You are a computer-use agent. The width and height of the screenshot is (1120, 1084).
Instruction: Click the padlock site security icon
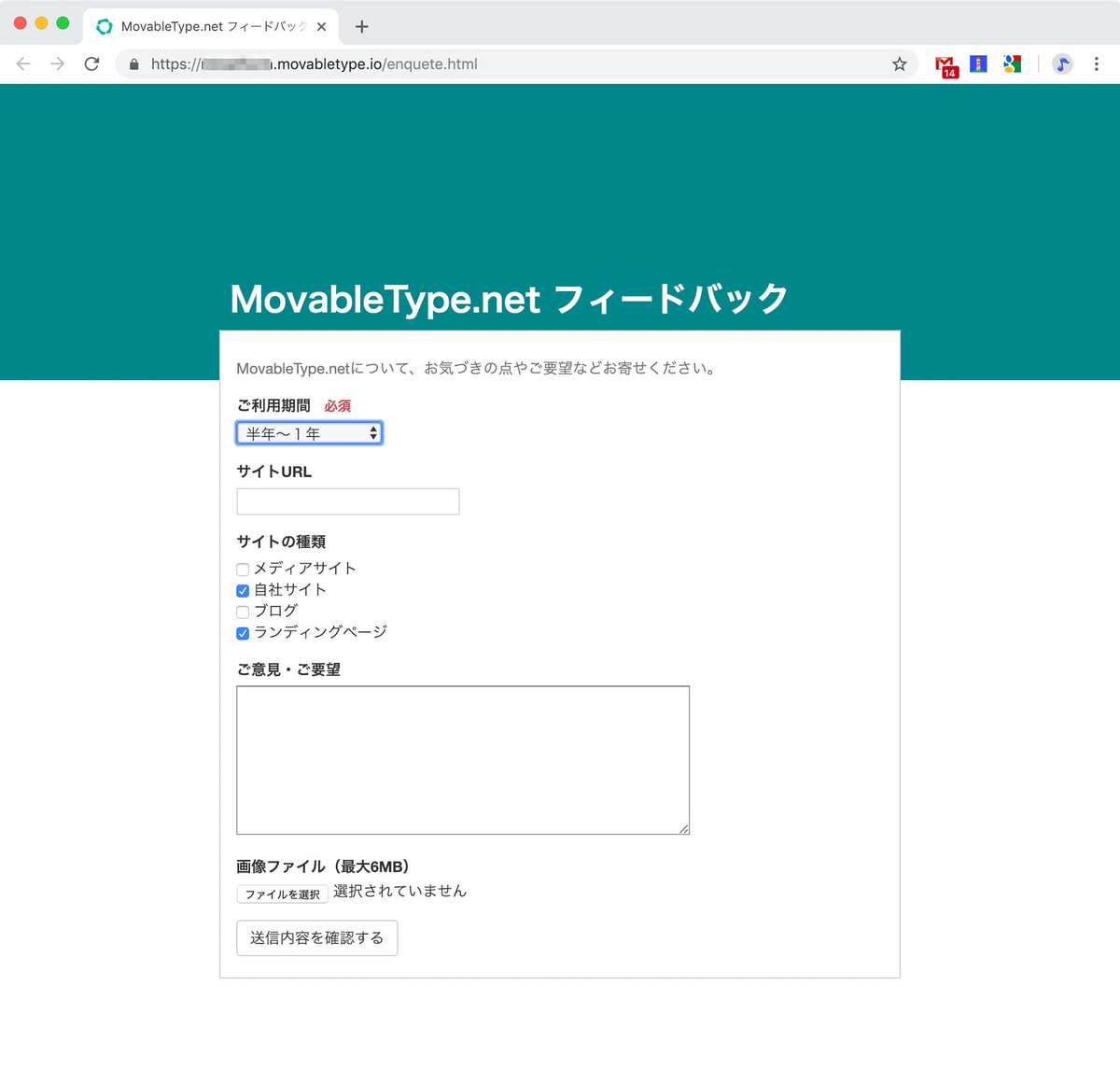134,64
